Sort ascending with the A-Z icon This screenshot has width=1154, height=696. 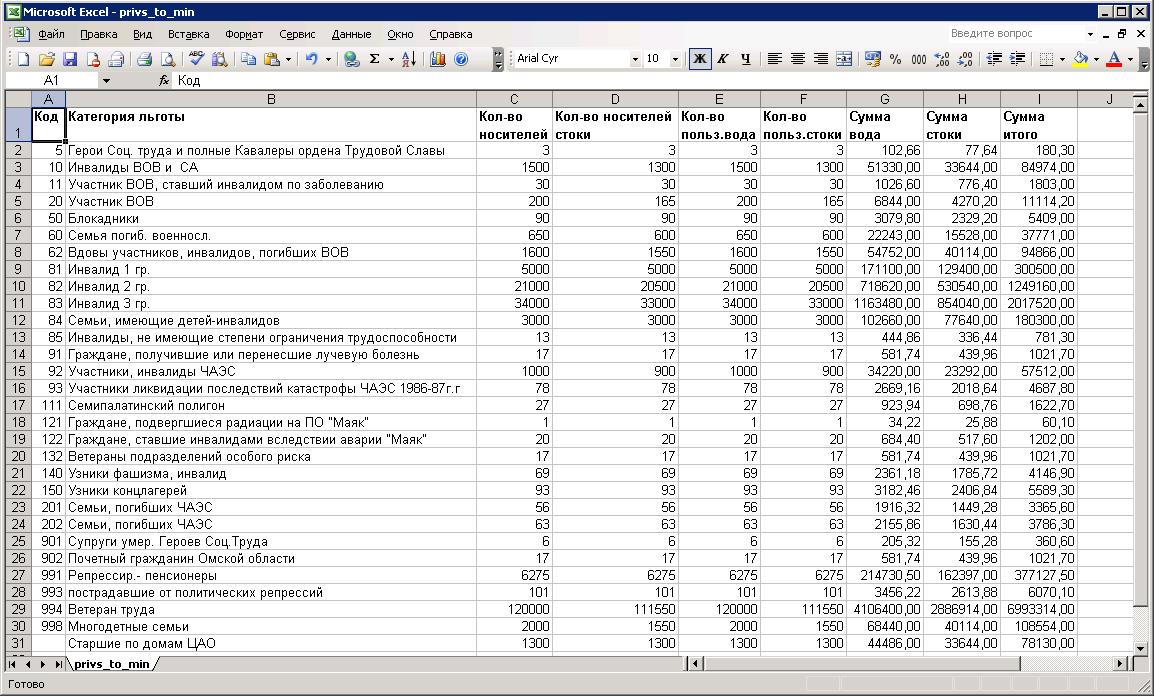pos(408,59)
